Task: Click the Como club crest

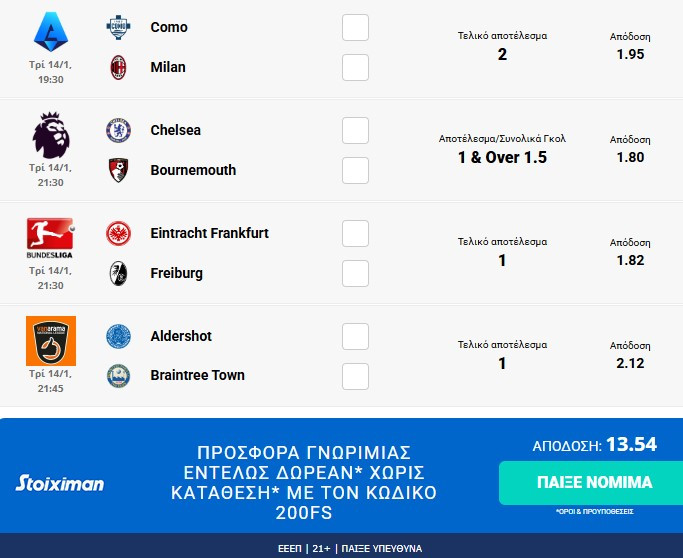Action: [x=119, y=28]
